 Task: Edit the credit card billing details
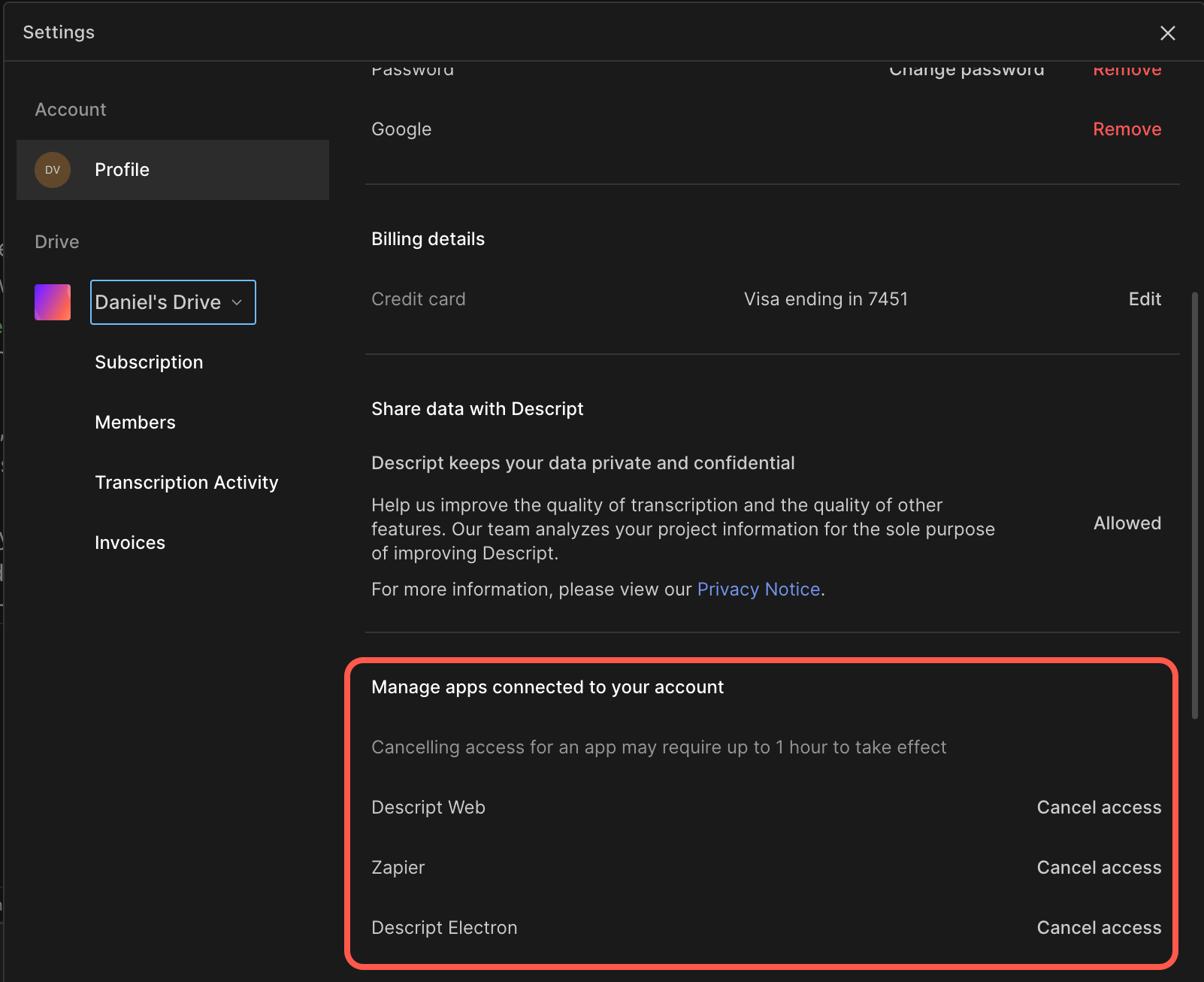(1145, 299)
